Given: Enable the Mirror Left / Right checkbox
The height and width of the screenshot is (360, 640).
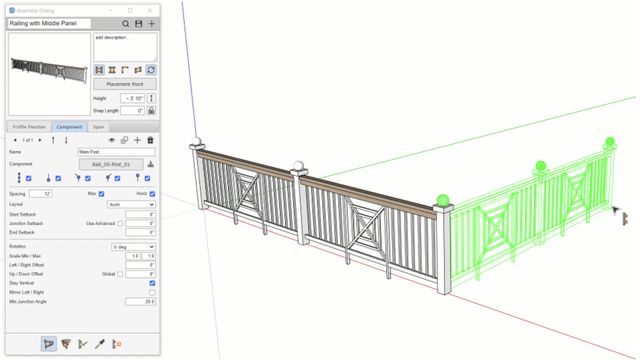Looking at the screenshot, I should tap(152, 293).
